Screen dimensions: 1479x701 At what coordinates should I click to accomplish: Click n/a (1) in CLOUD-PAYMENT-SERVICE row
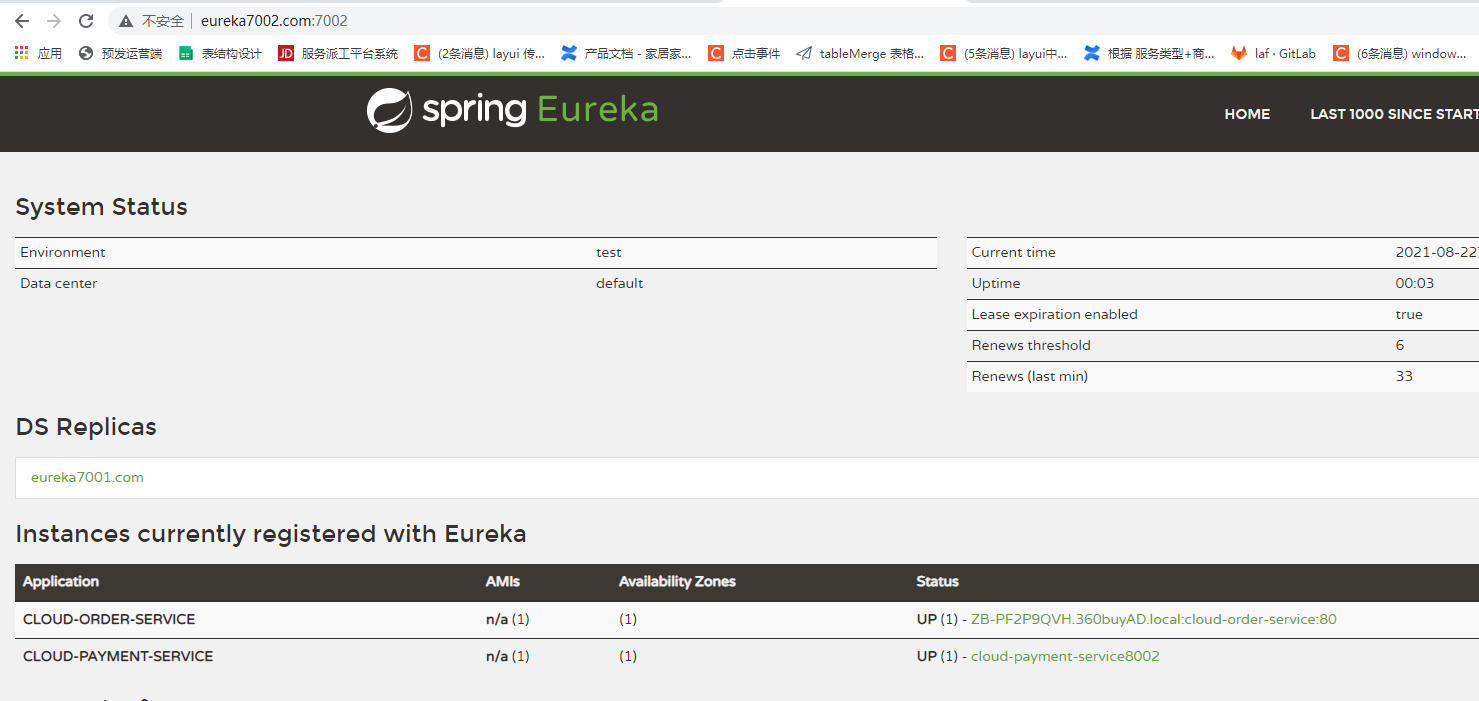pos(508,657)
